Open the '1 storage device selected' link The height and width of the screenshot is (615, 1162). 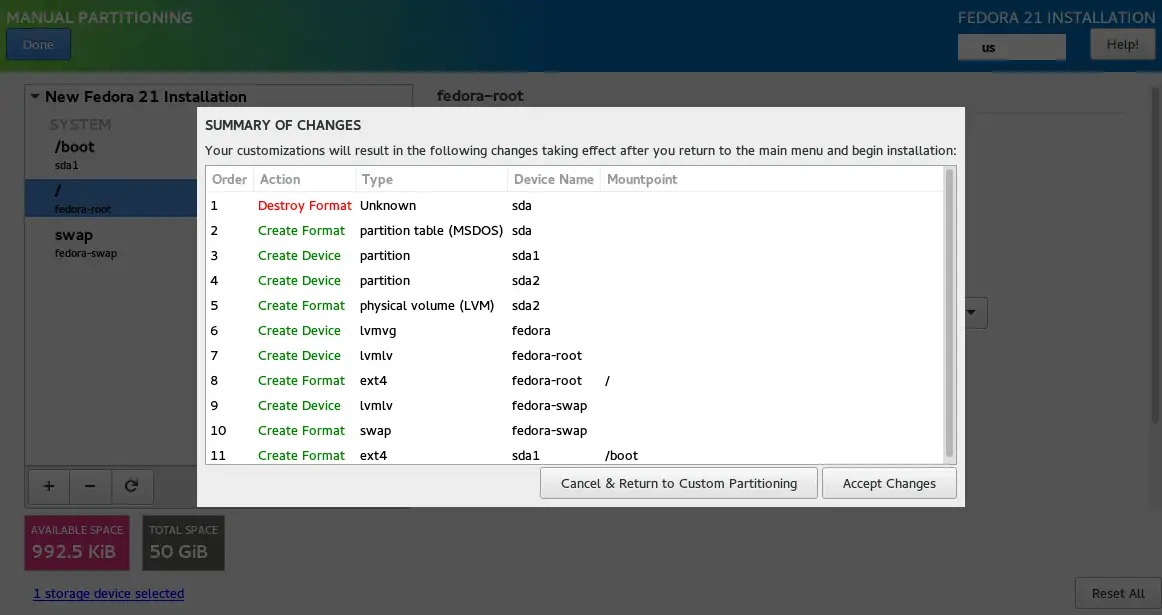tap(109, 594)
